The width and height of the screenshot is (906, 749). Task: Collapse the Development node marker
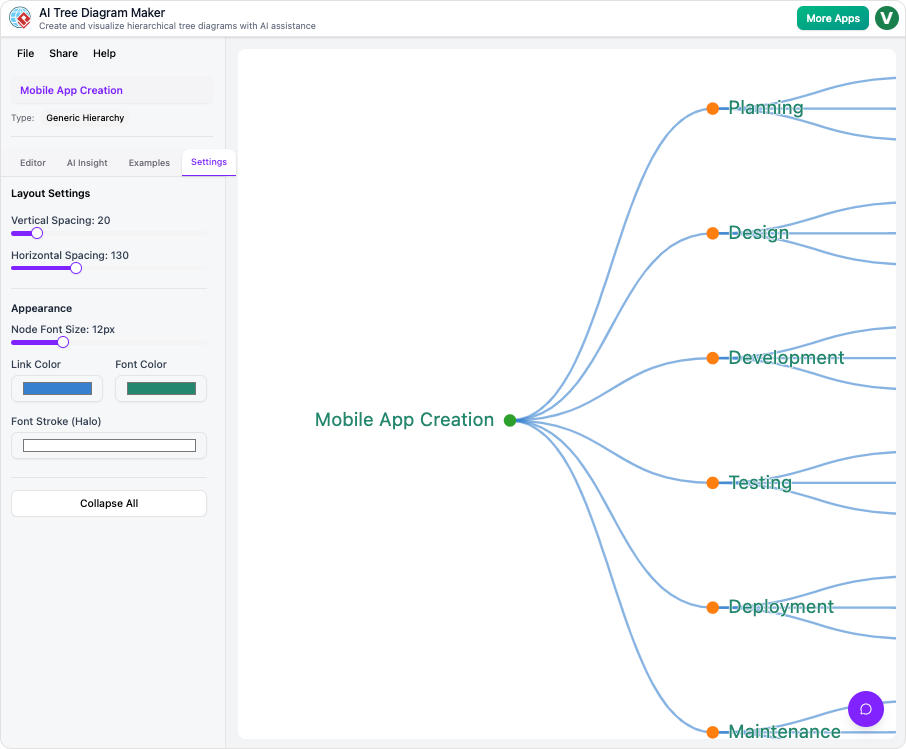tap(713, 357)
